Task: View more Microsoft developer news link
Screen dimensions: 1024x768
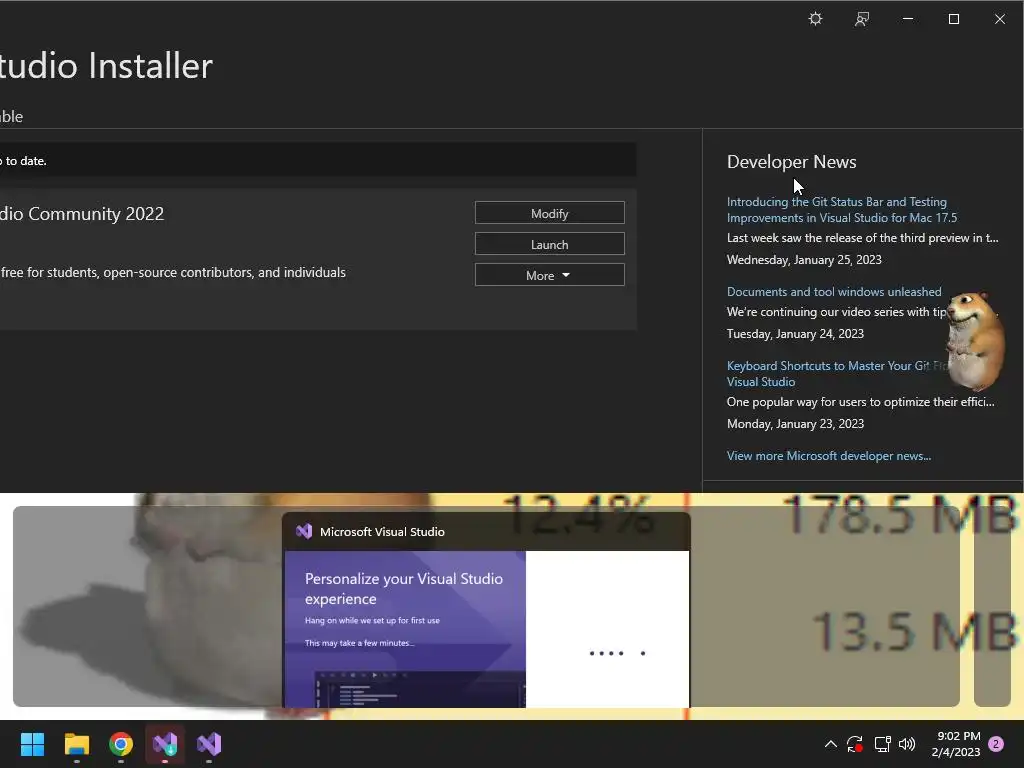Action: click(x=829, y=456)
